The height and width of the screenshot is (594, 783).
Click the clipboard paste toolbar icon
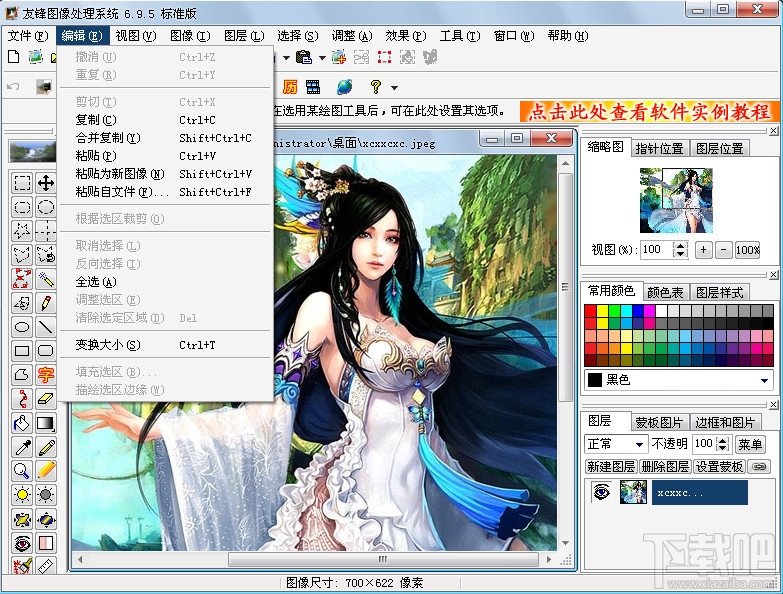304,57
